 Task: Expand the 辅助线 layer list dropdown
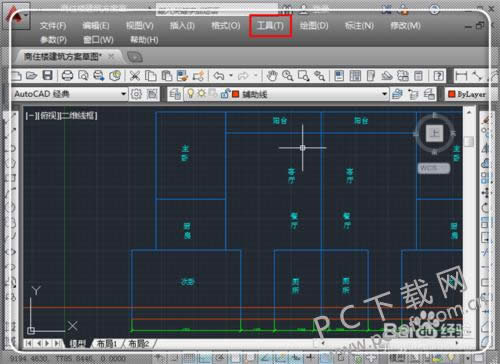pos(385,94)
